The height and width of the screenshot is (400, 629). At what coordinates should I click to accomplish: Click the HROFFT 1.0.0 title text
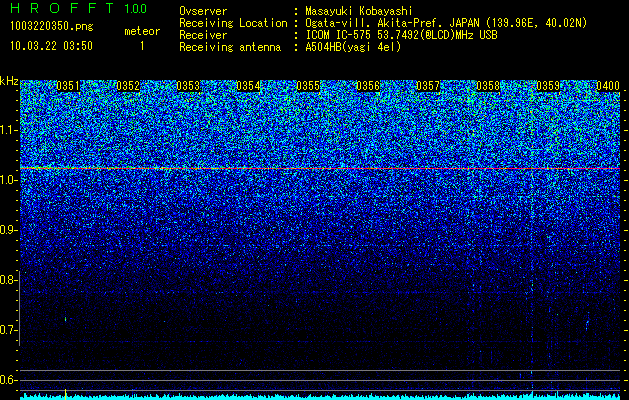pos(79,9)
